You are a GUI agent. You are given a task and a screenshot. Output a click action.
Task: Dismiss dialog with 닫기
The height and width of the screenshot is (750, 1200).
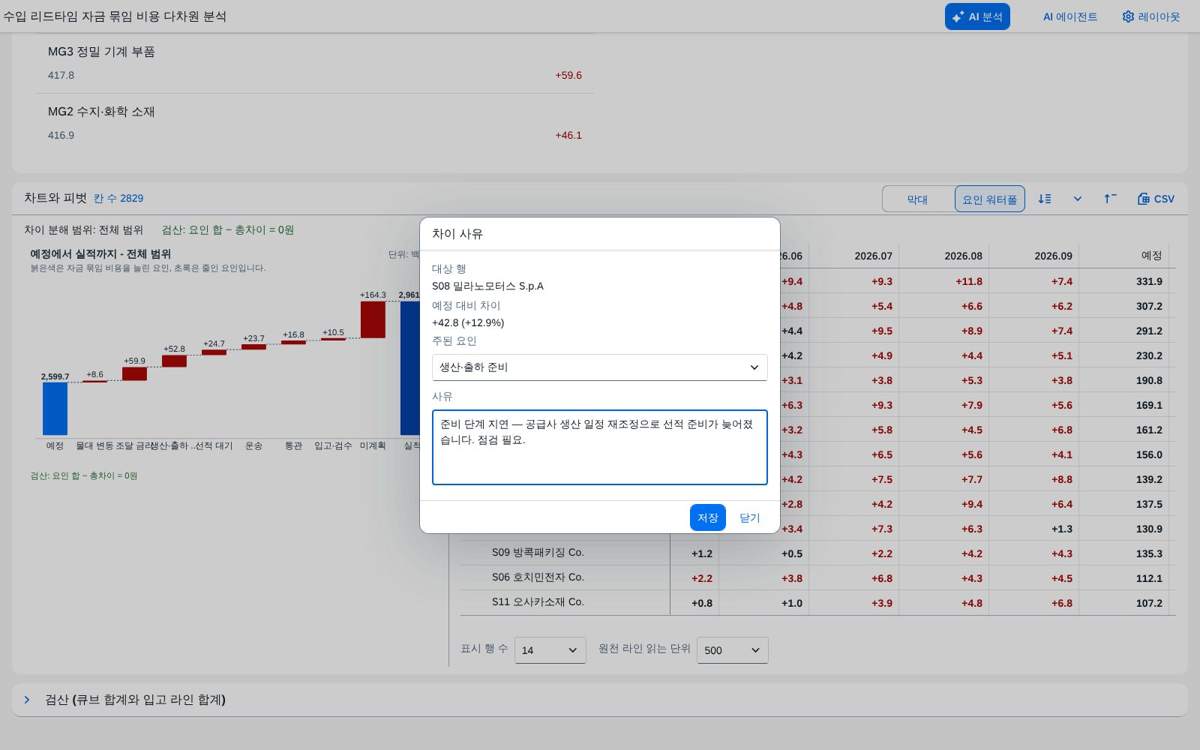(x=750, y=517)
